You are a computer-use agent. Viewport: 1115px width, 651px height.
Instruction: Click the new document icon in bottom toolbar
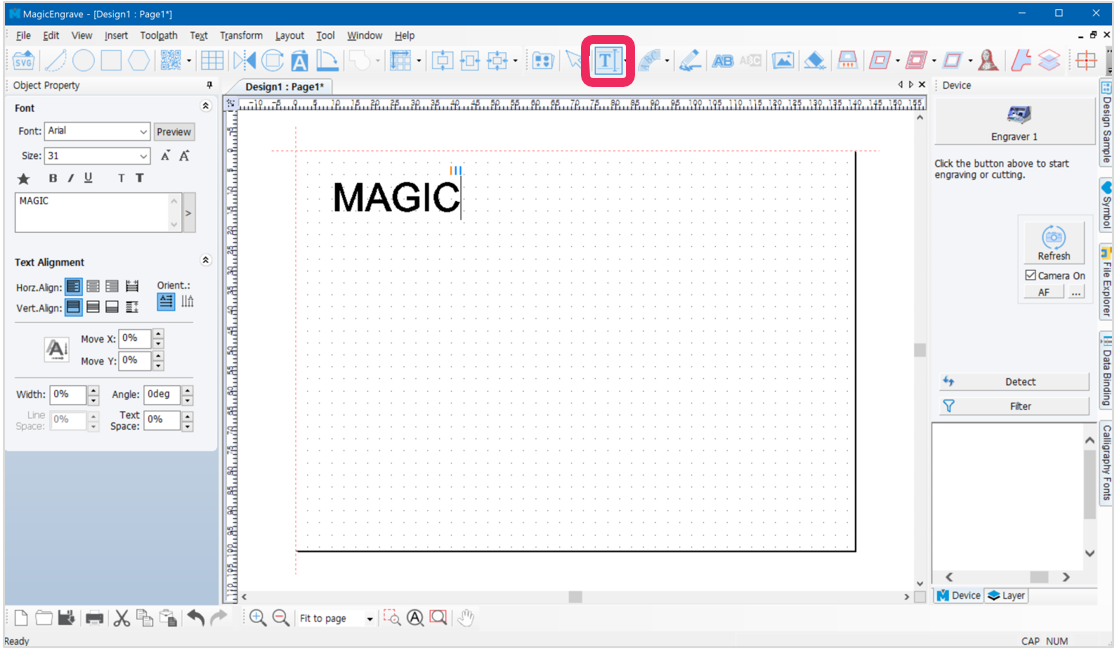[x=21, y=618]
